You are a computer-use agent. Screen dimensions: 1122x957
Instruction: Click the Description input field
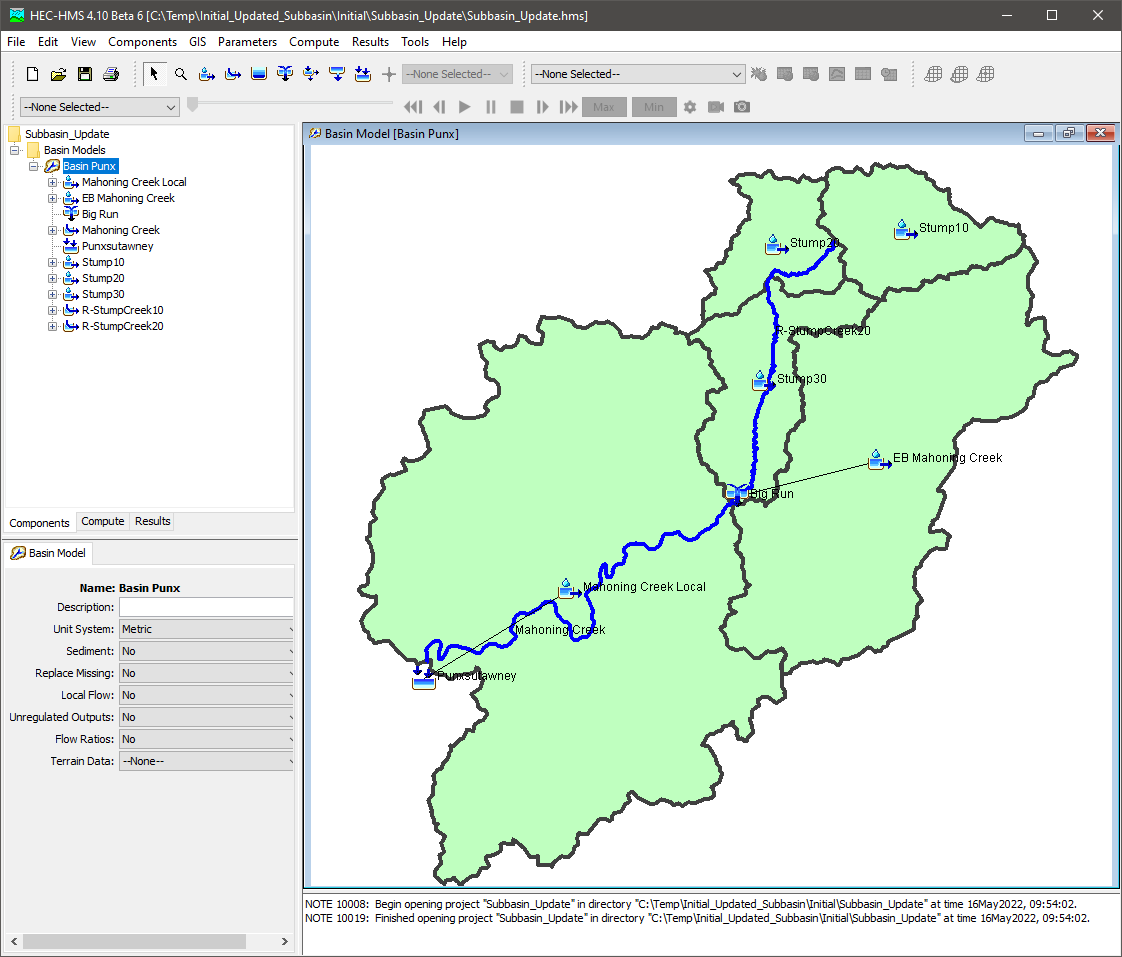pos(206,607)
